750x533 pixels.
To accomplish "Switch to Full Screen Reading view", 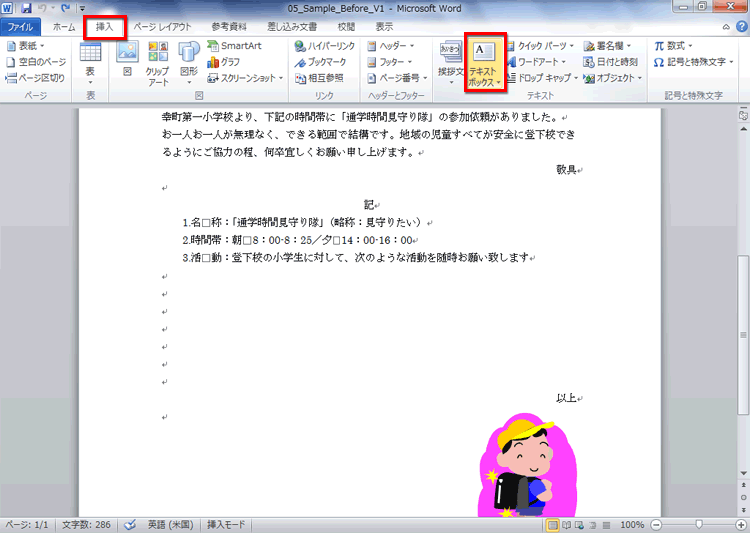I will tap(567, 525).
